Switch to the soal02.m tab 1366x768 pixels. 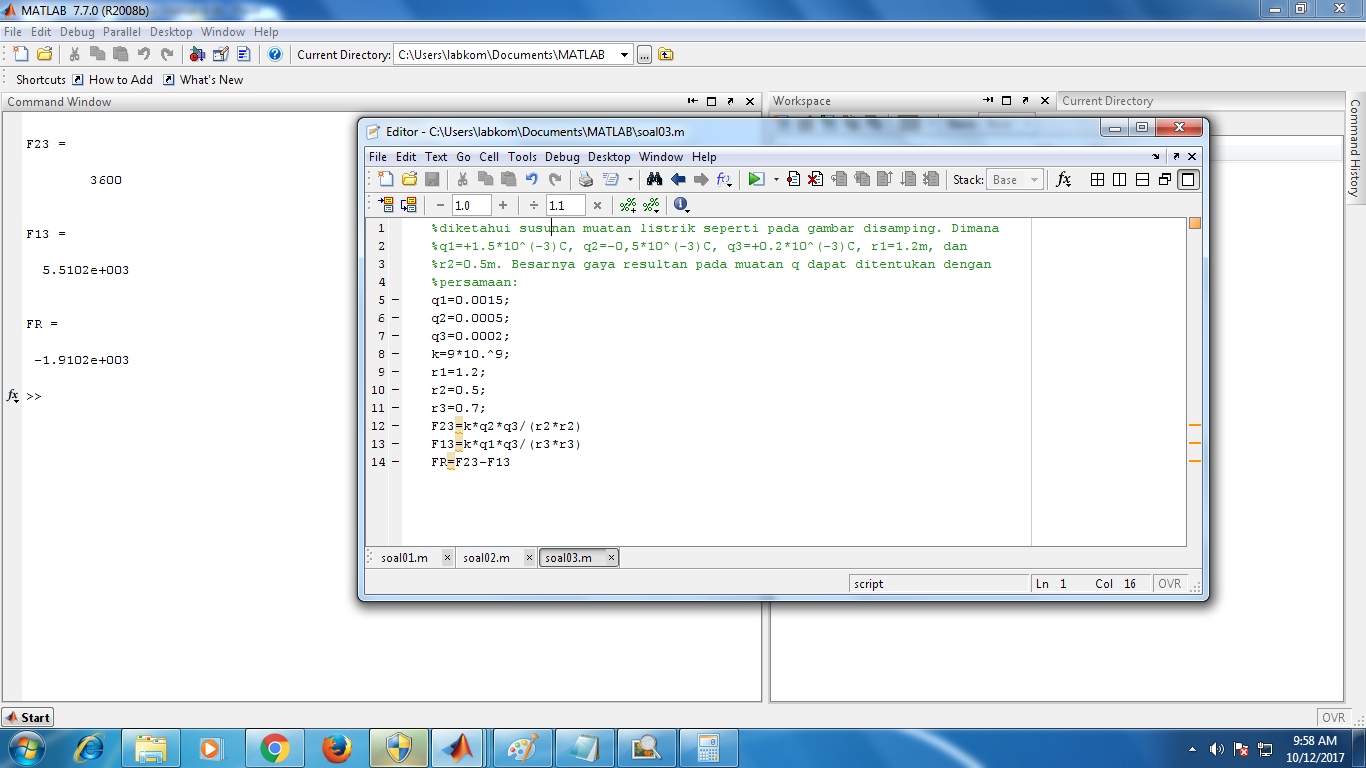tap(486, 558)
